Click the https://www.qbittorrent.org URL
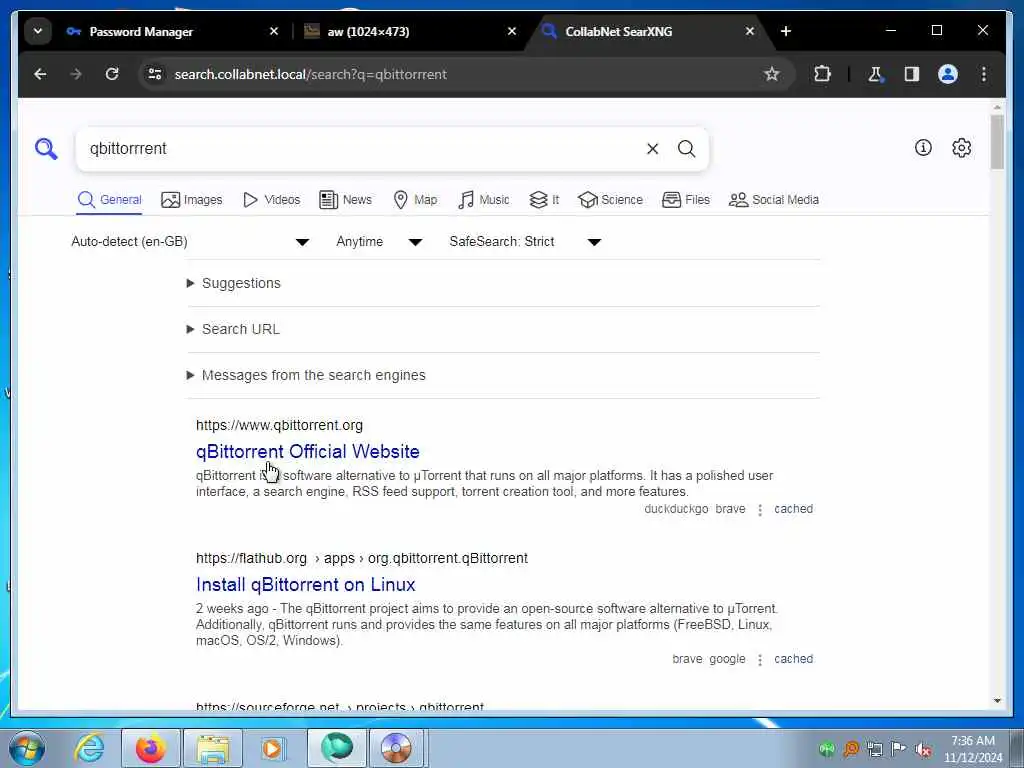Viewport: 1024px width, 768px height. (x=280, y=425)
